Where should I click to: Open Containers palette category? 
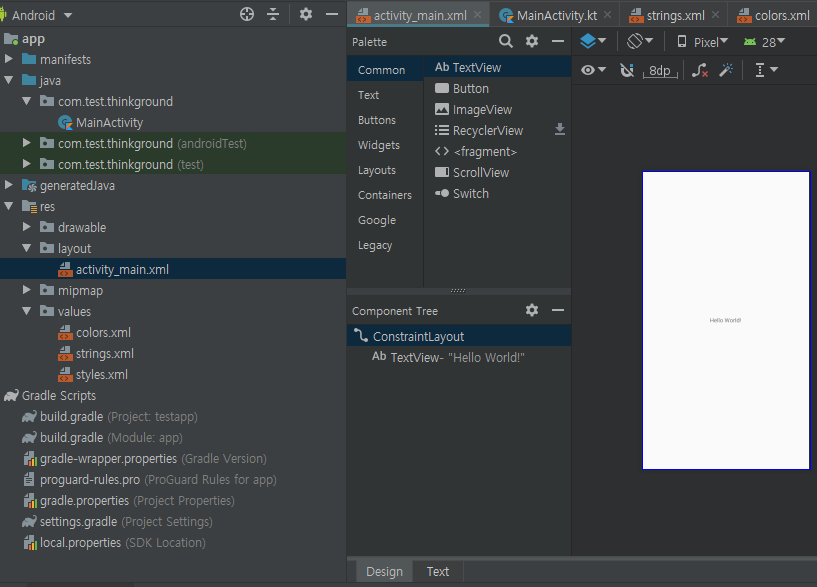385,195
